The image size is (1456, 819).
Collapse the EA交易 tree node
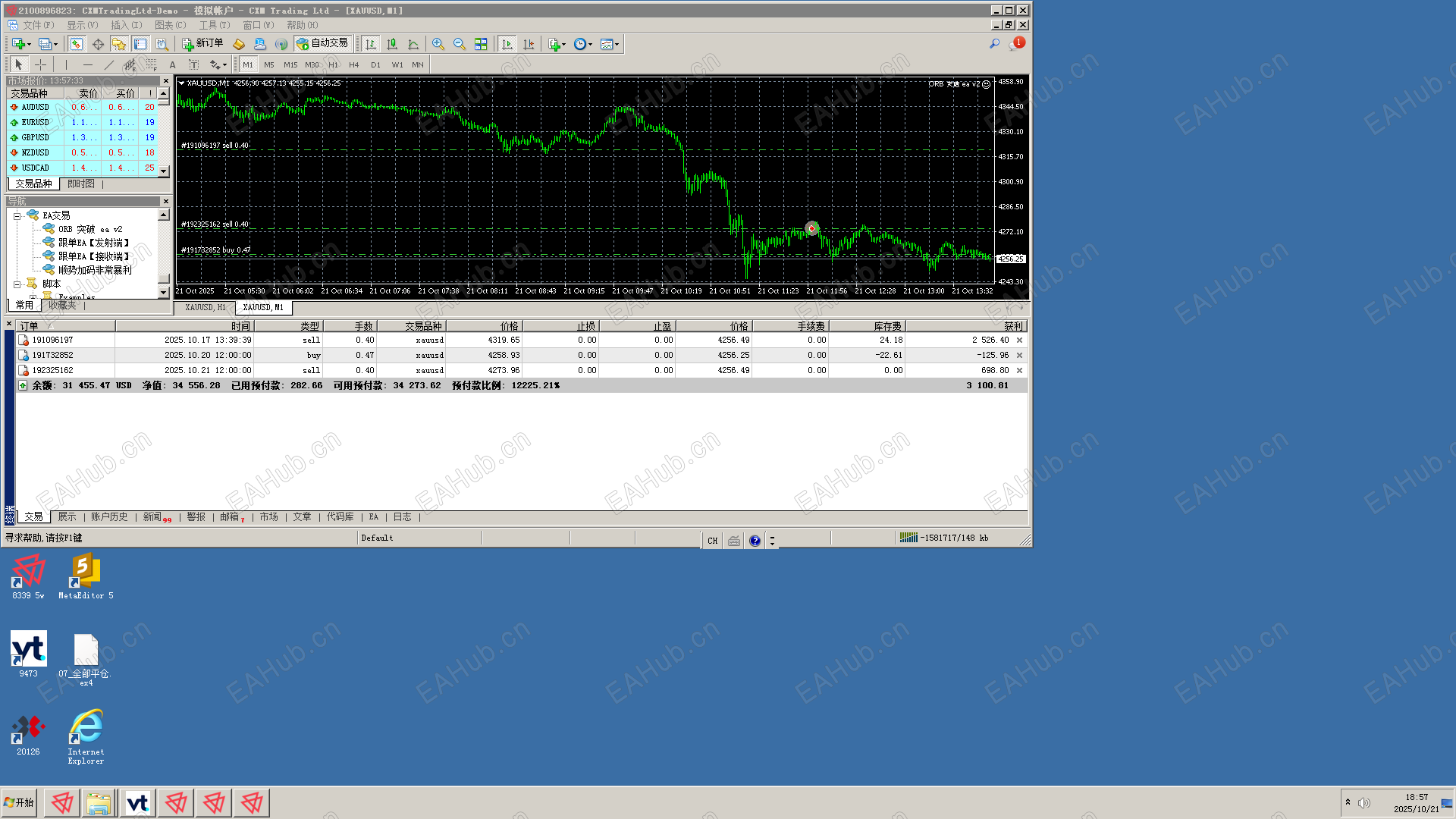click(17, 216)
